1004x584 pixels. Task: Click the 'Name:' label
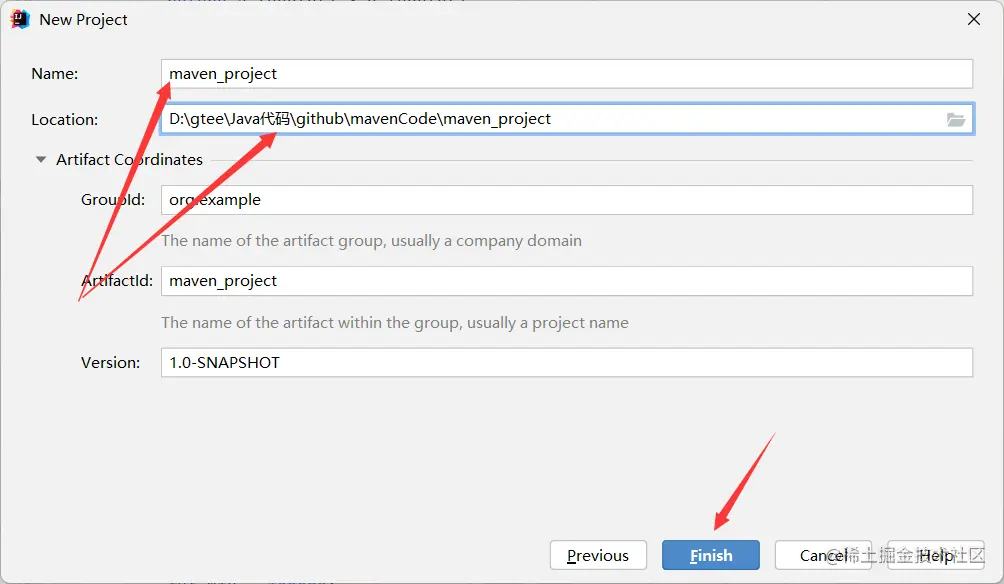54,74
